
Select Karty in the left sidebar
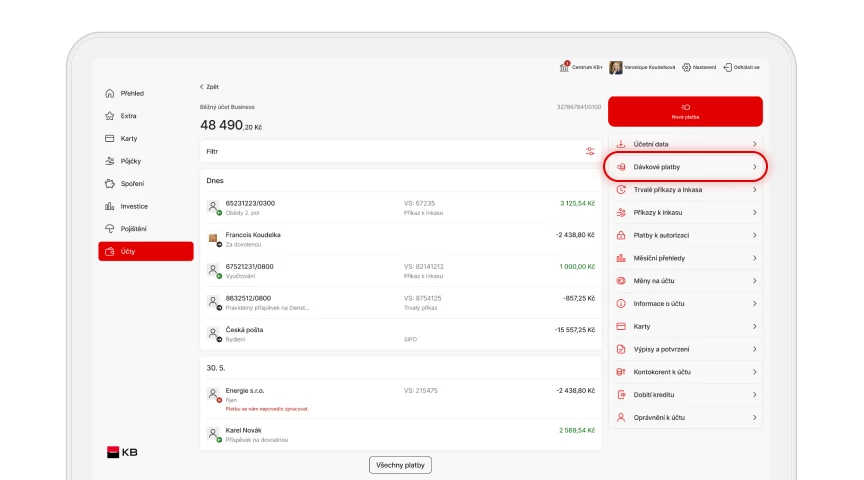pos(128,138)
